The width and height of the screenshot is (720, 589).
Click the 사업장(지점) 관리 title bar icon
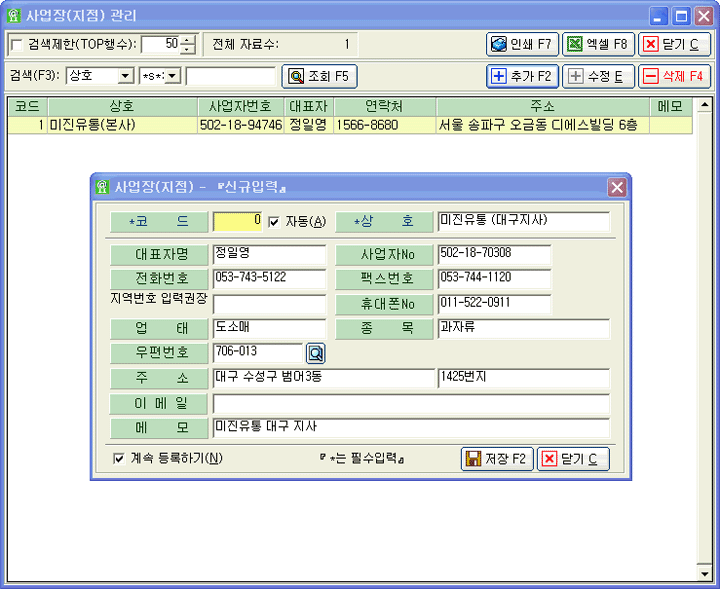point(14,16)
